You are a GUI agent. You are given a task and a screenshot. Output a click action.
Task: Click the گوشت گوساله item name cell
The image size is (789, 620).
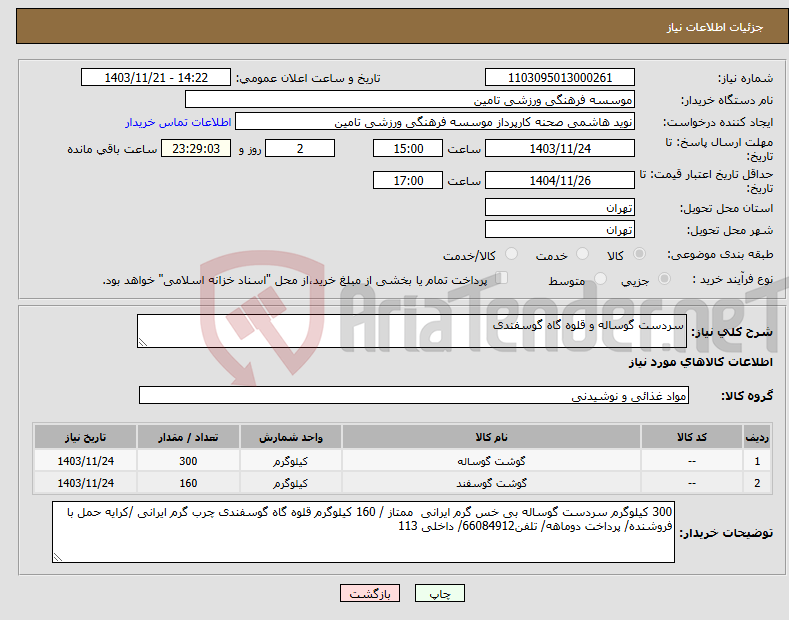(491, 461)
